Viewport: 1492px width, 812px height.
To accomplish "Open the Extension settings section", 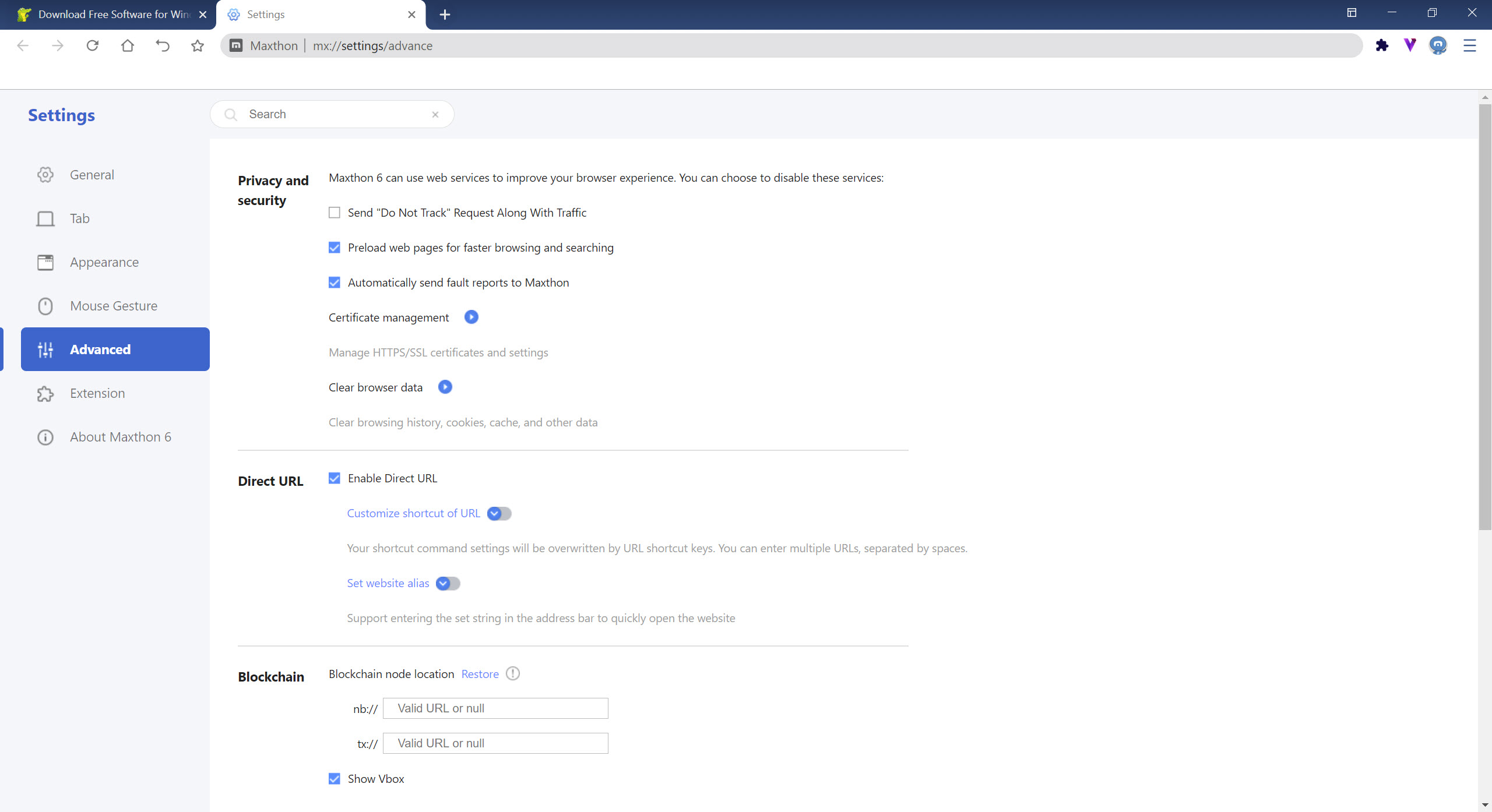I will pyautogui.click(x=115, y=393).
